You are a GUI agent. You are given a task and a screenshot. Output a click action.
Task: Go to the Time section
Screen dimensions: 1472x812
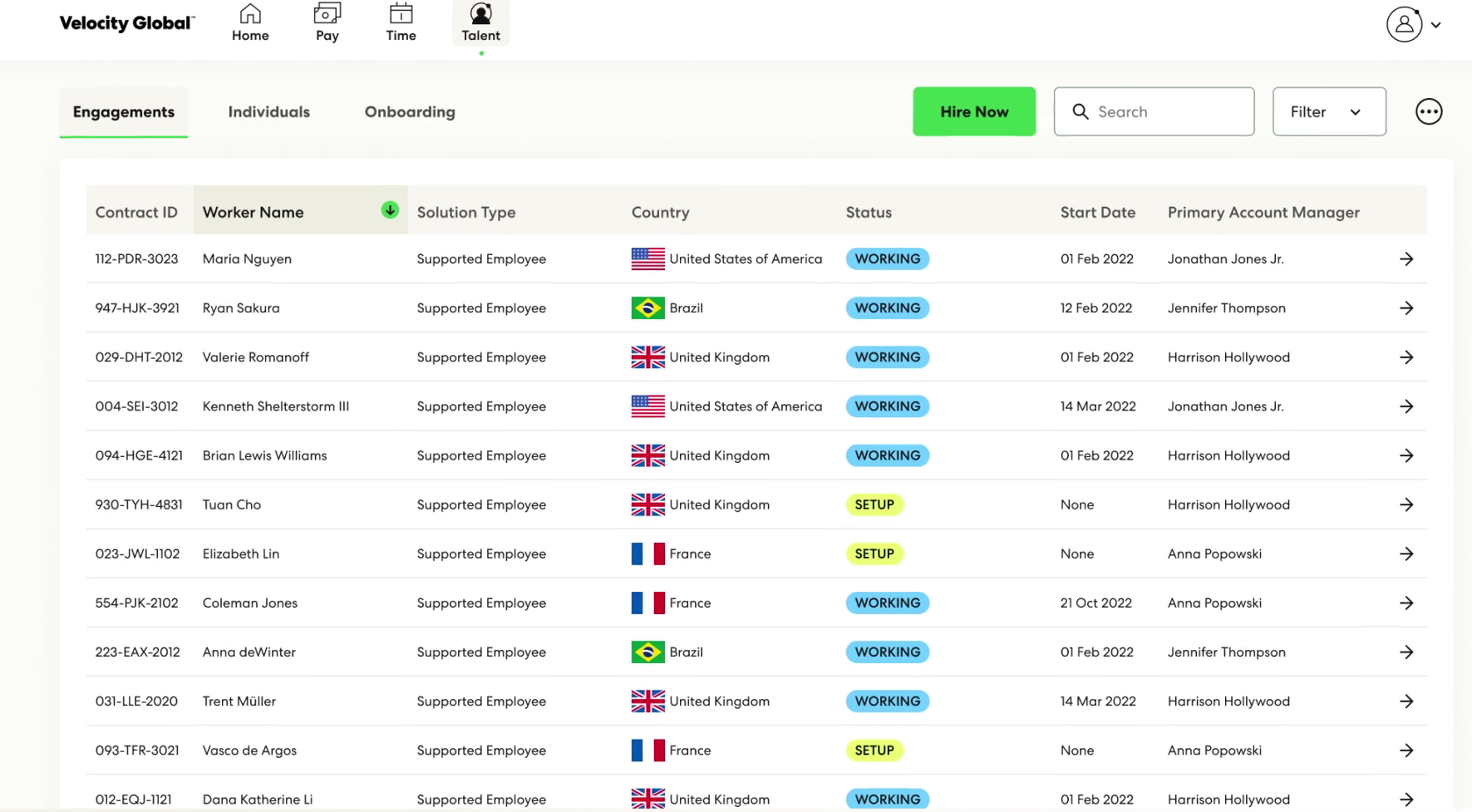click(x=401, y=22)
